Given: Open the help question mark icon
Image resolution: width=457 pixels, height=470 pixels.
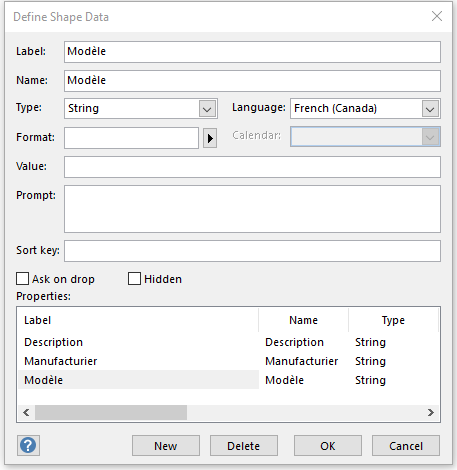Looking at the screenshot, I should [x=28, y=445].
